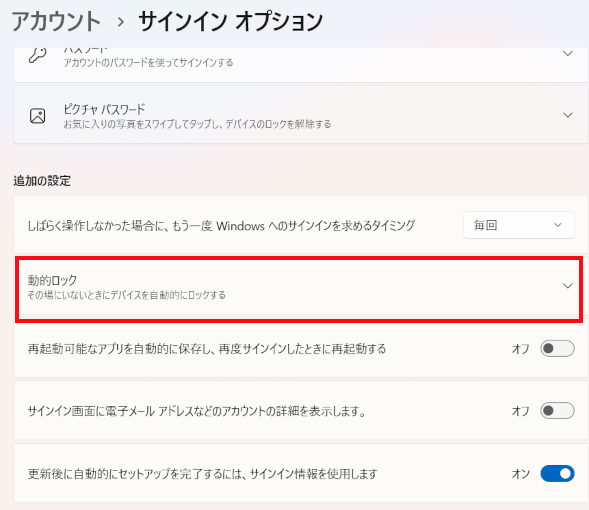
Task: Click the picture password image icon
Action: click(38, 115)
